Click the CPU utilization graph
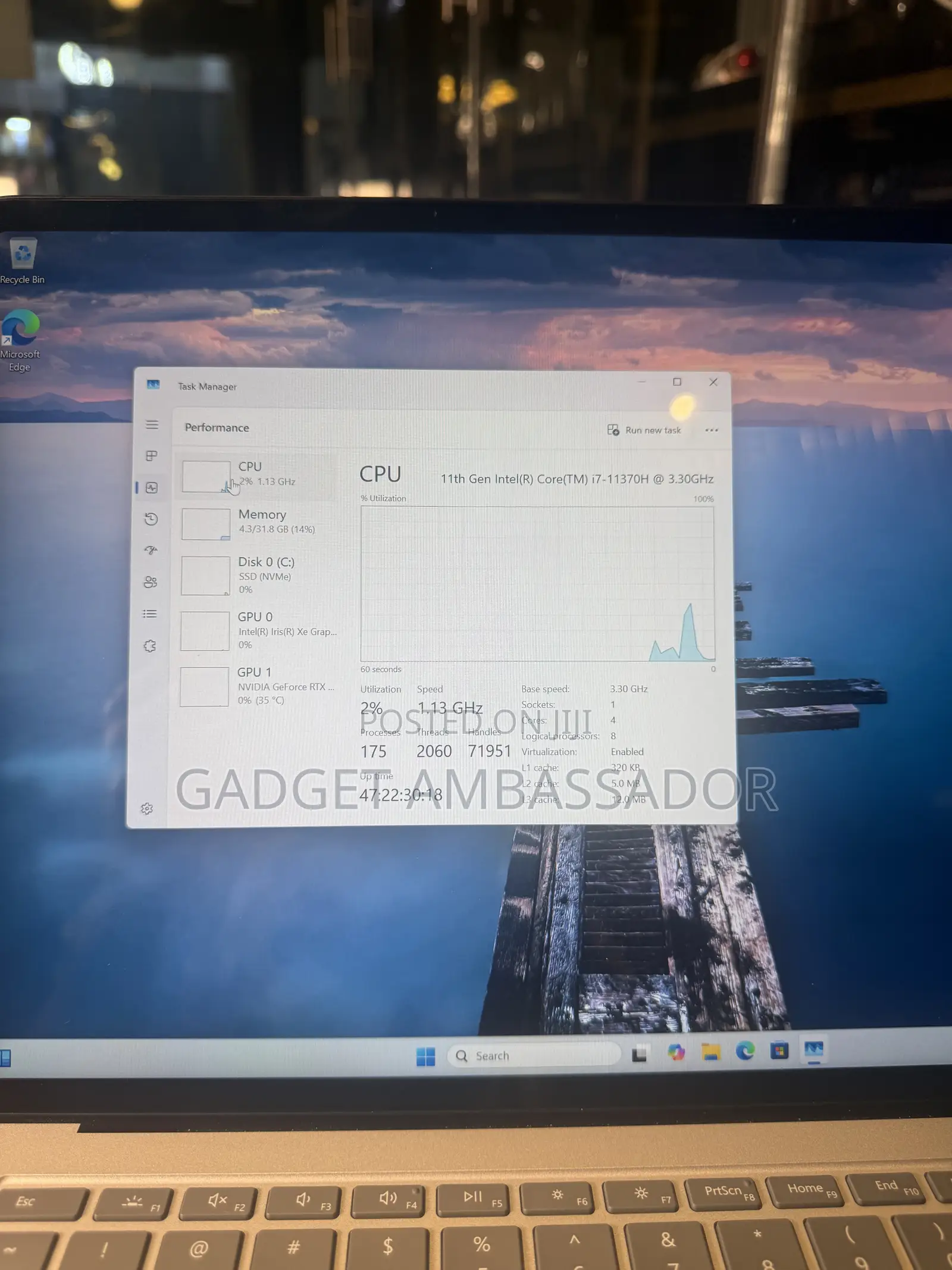 (537, 584)
